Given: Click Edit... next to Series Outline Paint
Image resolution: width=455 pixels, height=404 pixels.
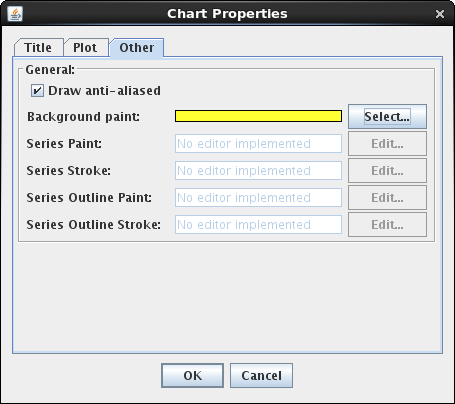Looking at the screenshot, I should point(387,198).
